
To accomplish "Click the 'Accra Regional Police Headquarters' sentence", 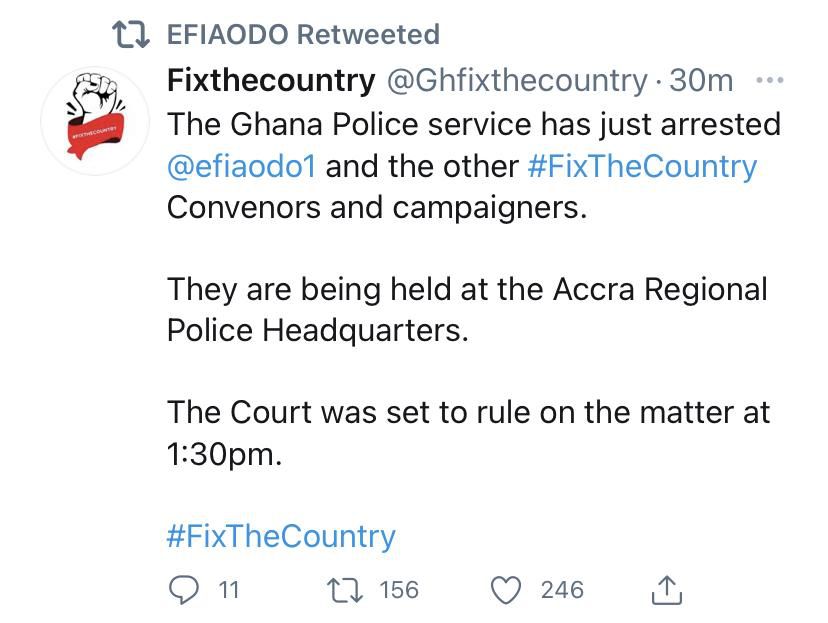I will (466, 309).
